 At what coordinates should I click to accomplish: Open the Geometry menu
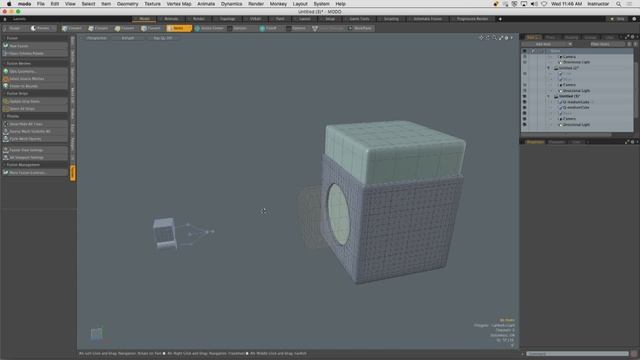pos(127,4)
